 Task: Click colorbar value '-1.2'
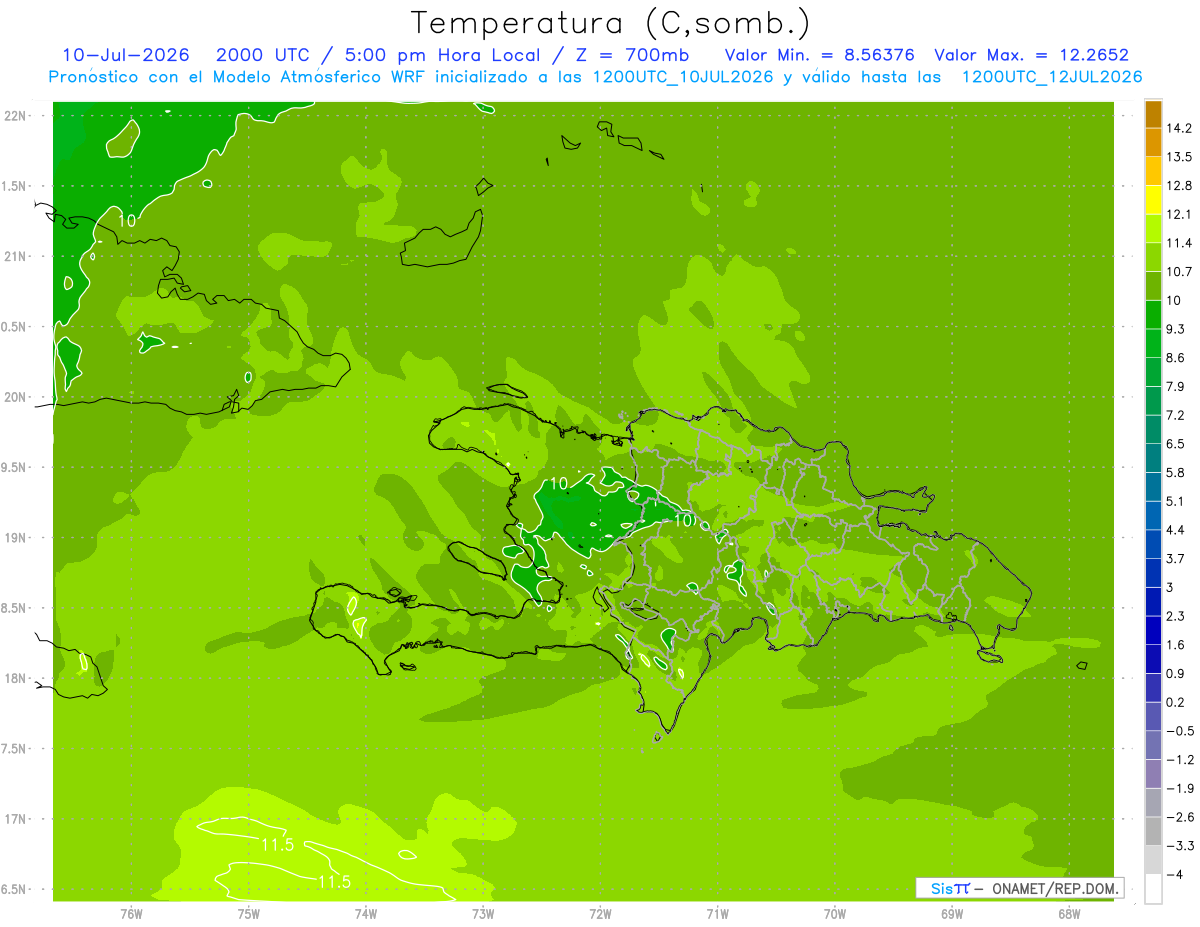[1180, 759]
